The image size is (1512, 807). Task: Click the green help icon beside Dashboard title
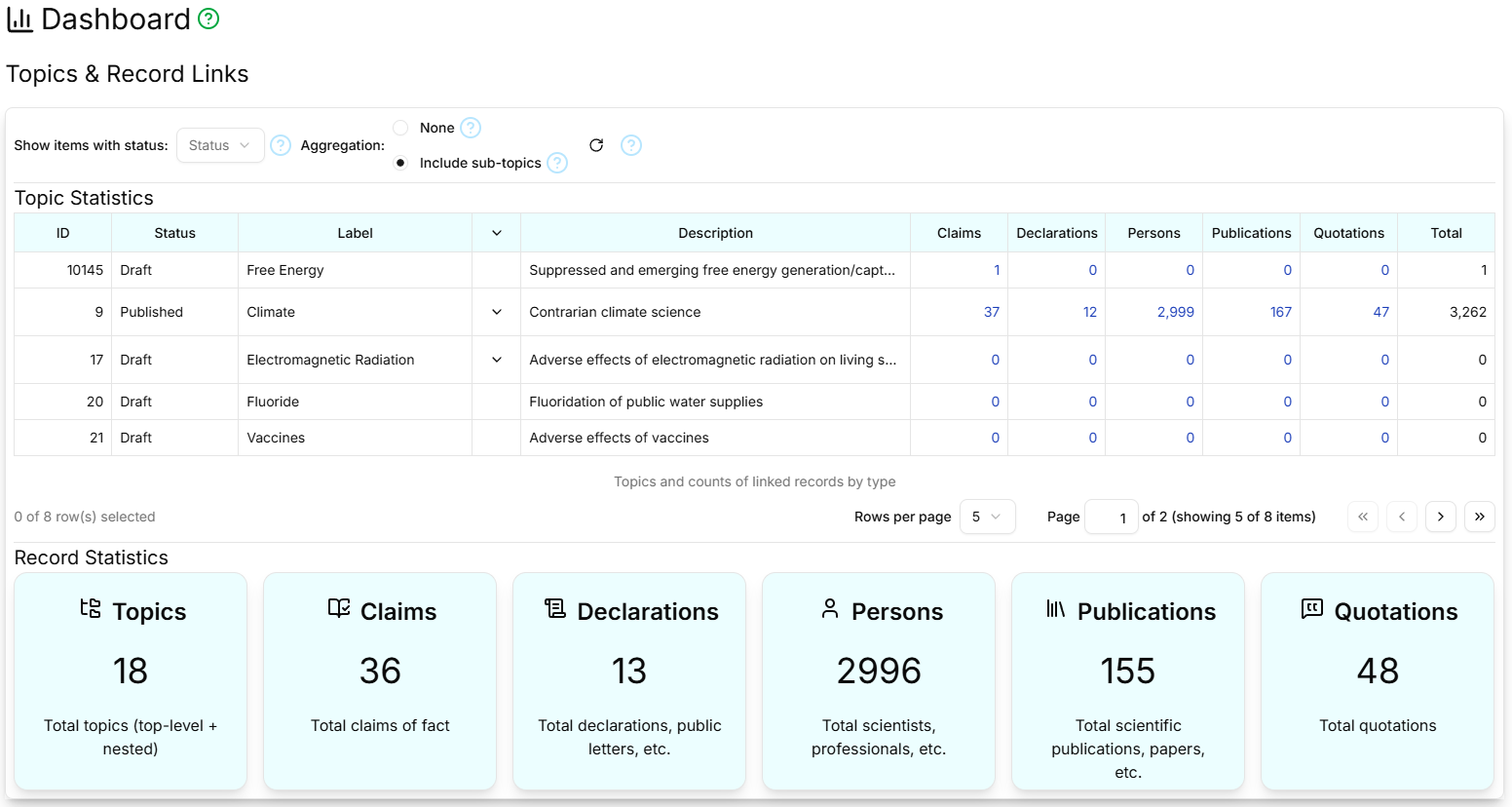coord(208,19)
